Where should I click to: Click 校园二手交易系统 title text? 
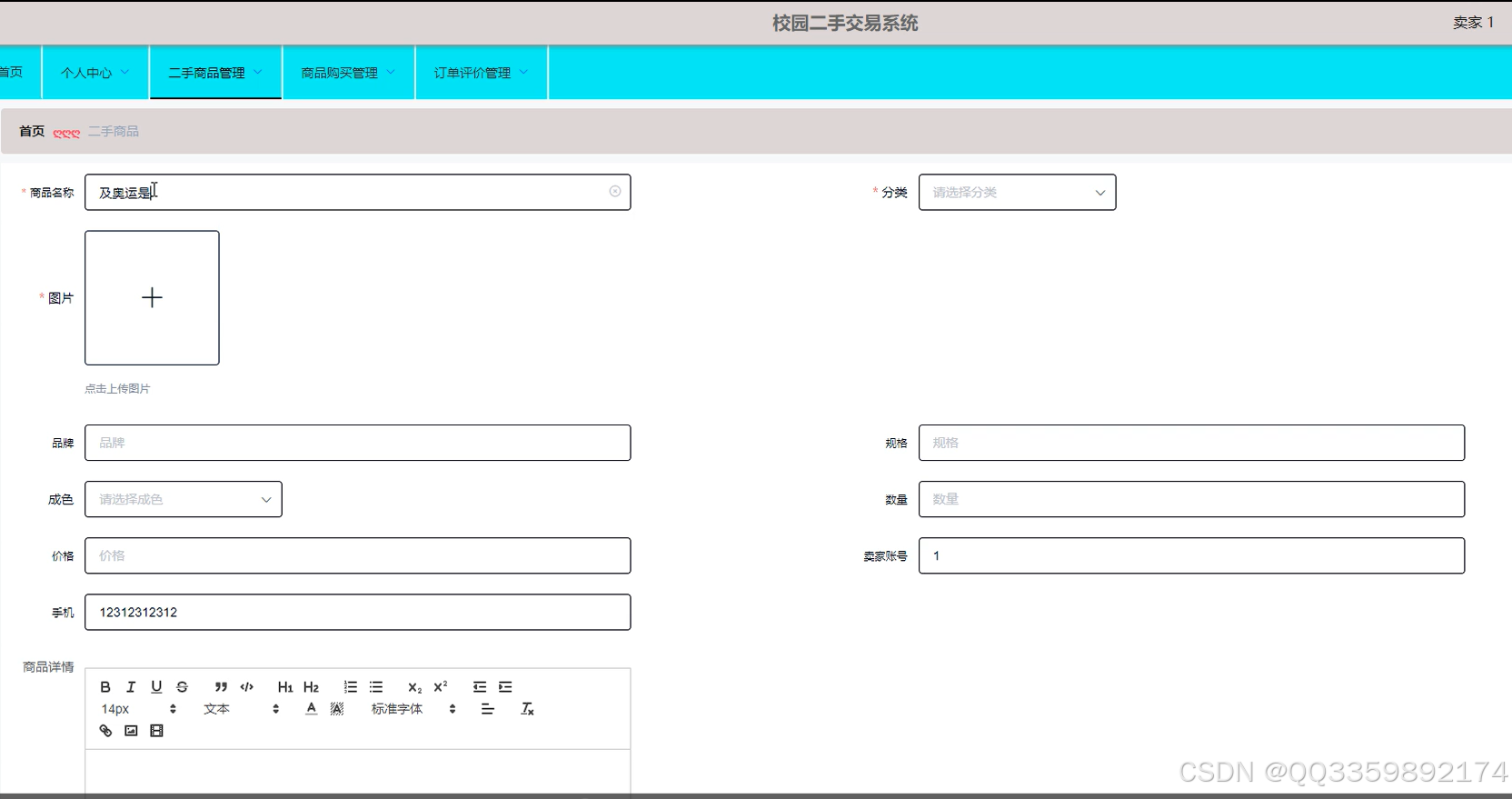point(845,23)
